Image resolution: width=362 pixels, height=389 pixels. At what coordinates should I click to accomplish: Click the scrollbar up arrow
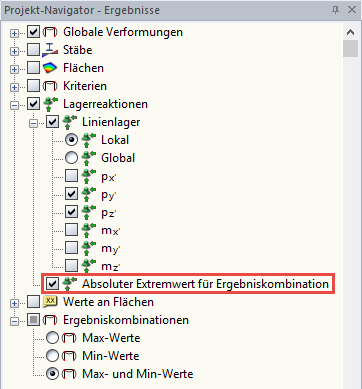(x=350, y=32)
